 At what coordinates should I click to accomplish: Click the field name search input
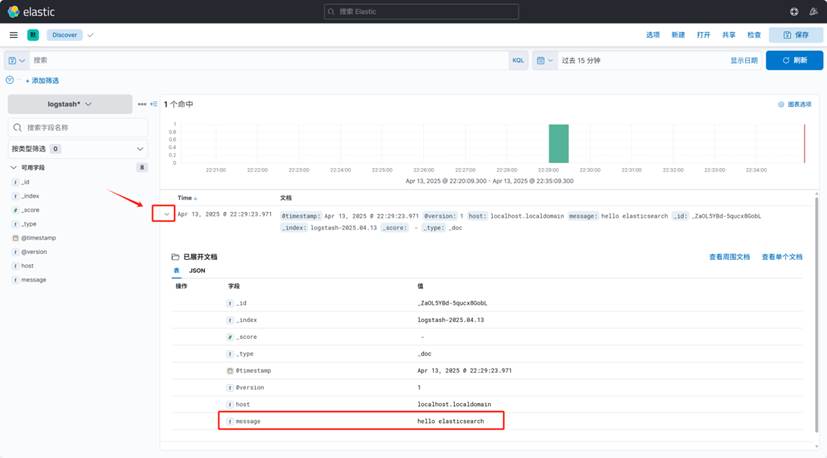(78, 128)
